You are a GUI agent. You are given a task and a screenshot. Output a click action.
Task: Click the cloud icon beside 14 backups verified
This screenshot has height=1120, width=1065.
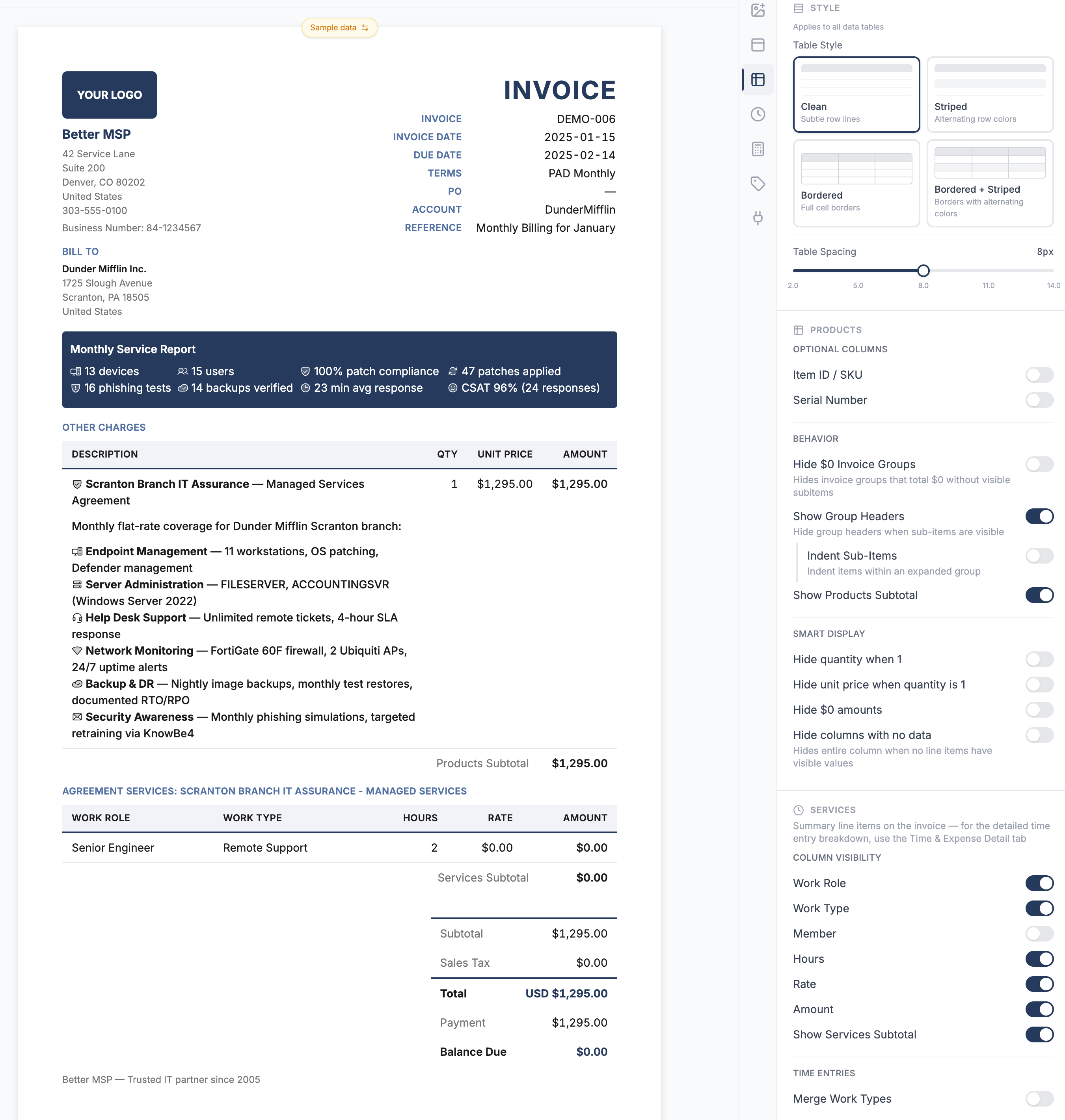[182, 388]
